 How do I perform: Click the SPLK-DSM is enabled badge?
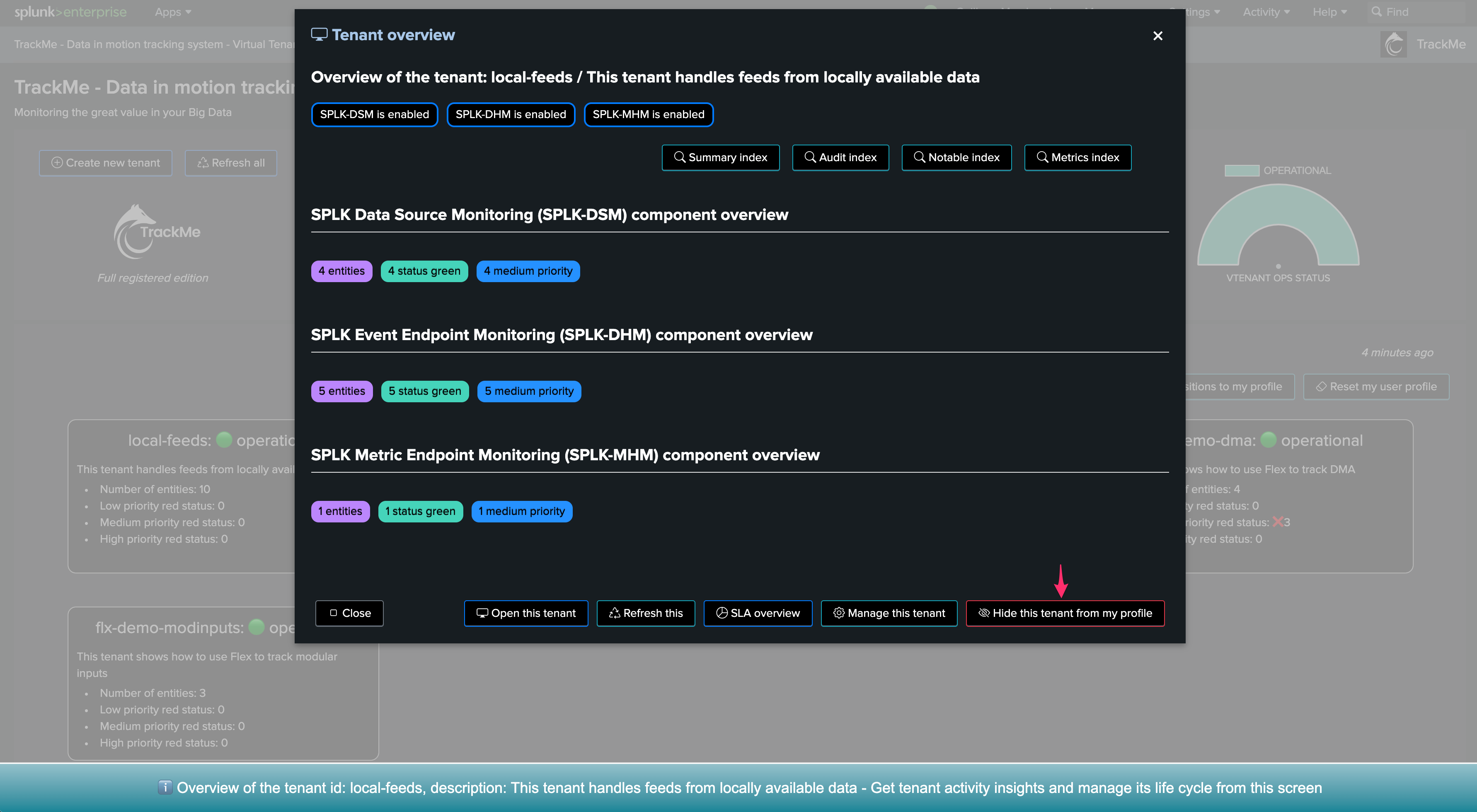pos(374,114)
